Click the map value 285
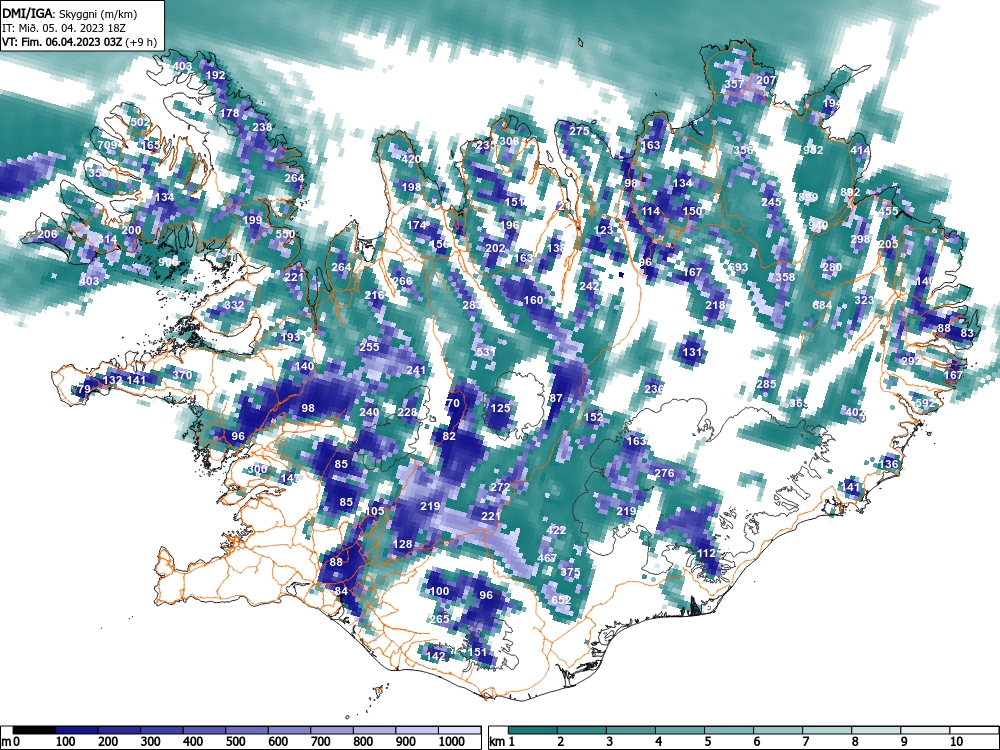This screenshot has height=750, width=1000. coord(766,384)
